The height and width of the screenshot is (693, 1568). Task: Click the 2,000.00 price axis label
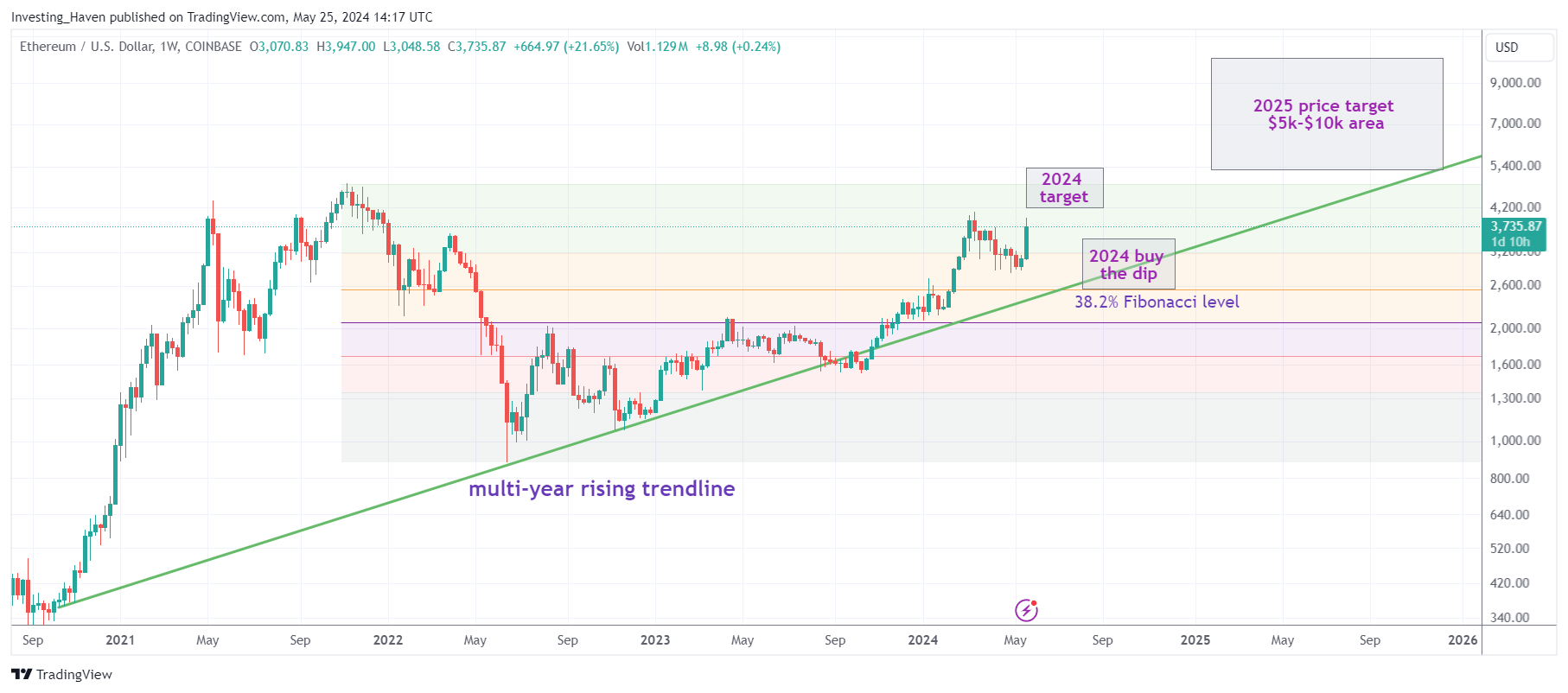[1515, 328]
